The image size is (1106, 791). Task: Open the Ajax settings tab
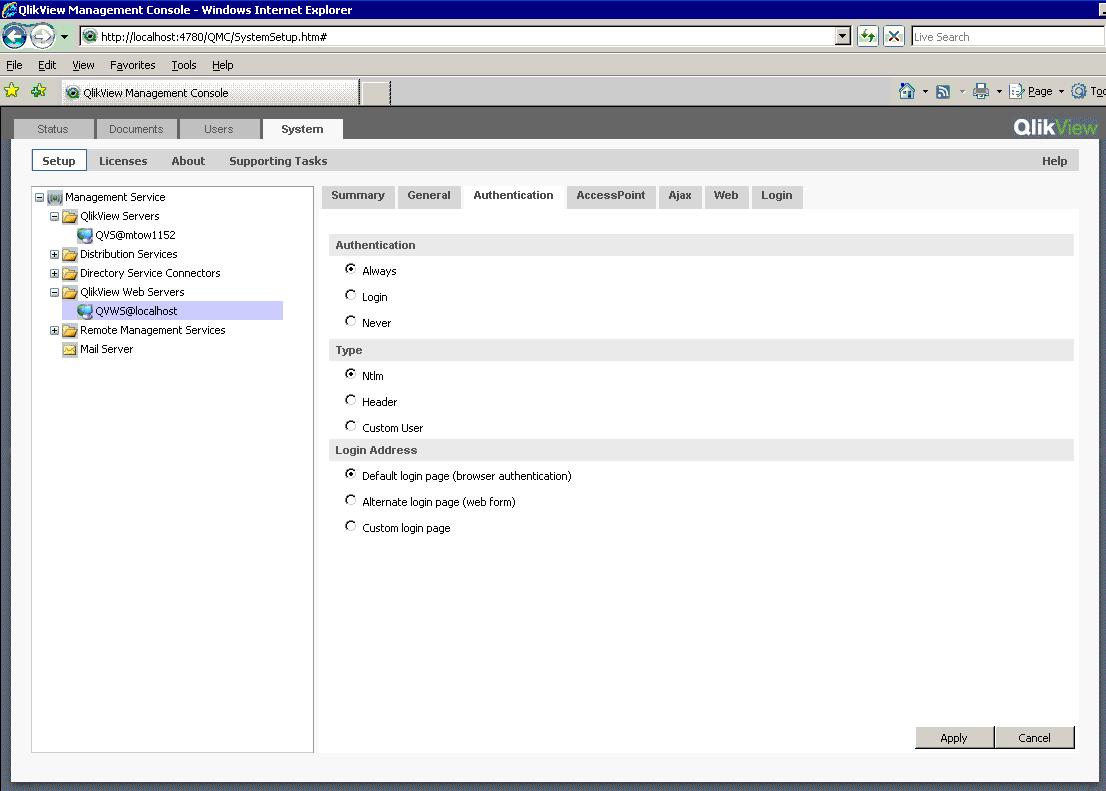click(x=680, y=195)
